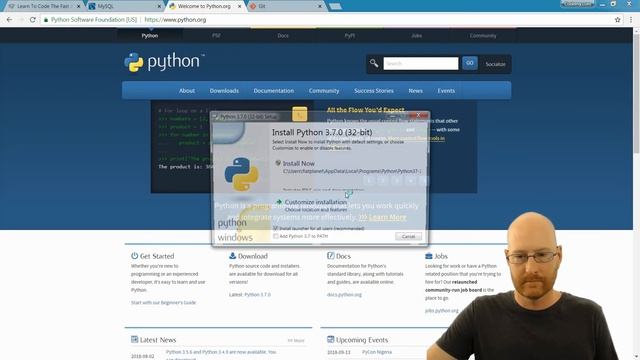Bookmark page with the star icon

pos(618,20)
